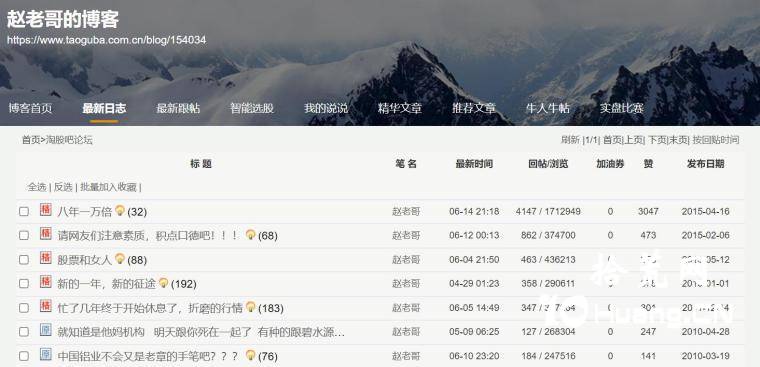Image resolution: width=760 pixels, height=367 pixels.
Task: Click the 最新时间 column header
Action: (474, 164)
